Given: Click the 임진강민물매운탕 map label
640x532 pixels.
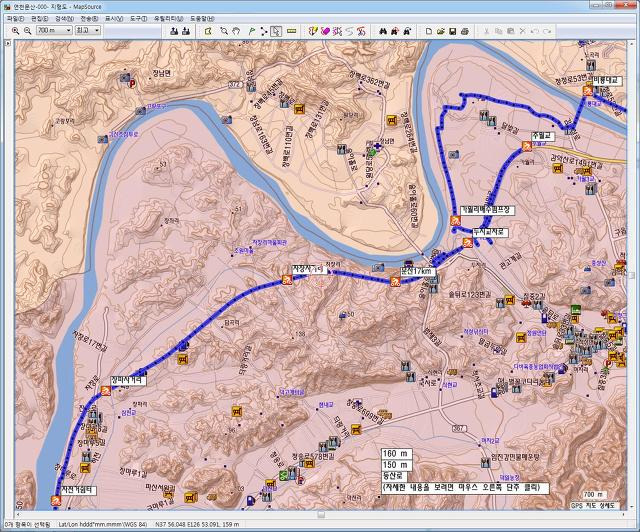Looking at the screenshot, I should (x=515, y=457).
